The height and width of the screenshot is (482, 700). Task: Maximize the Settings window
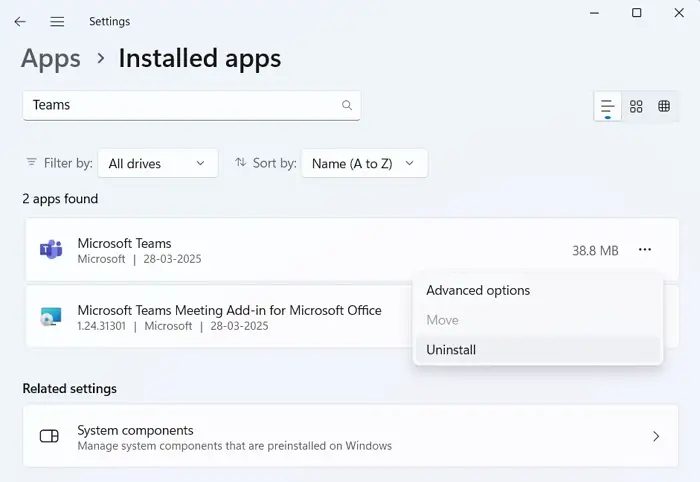coord(637,13)
